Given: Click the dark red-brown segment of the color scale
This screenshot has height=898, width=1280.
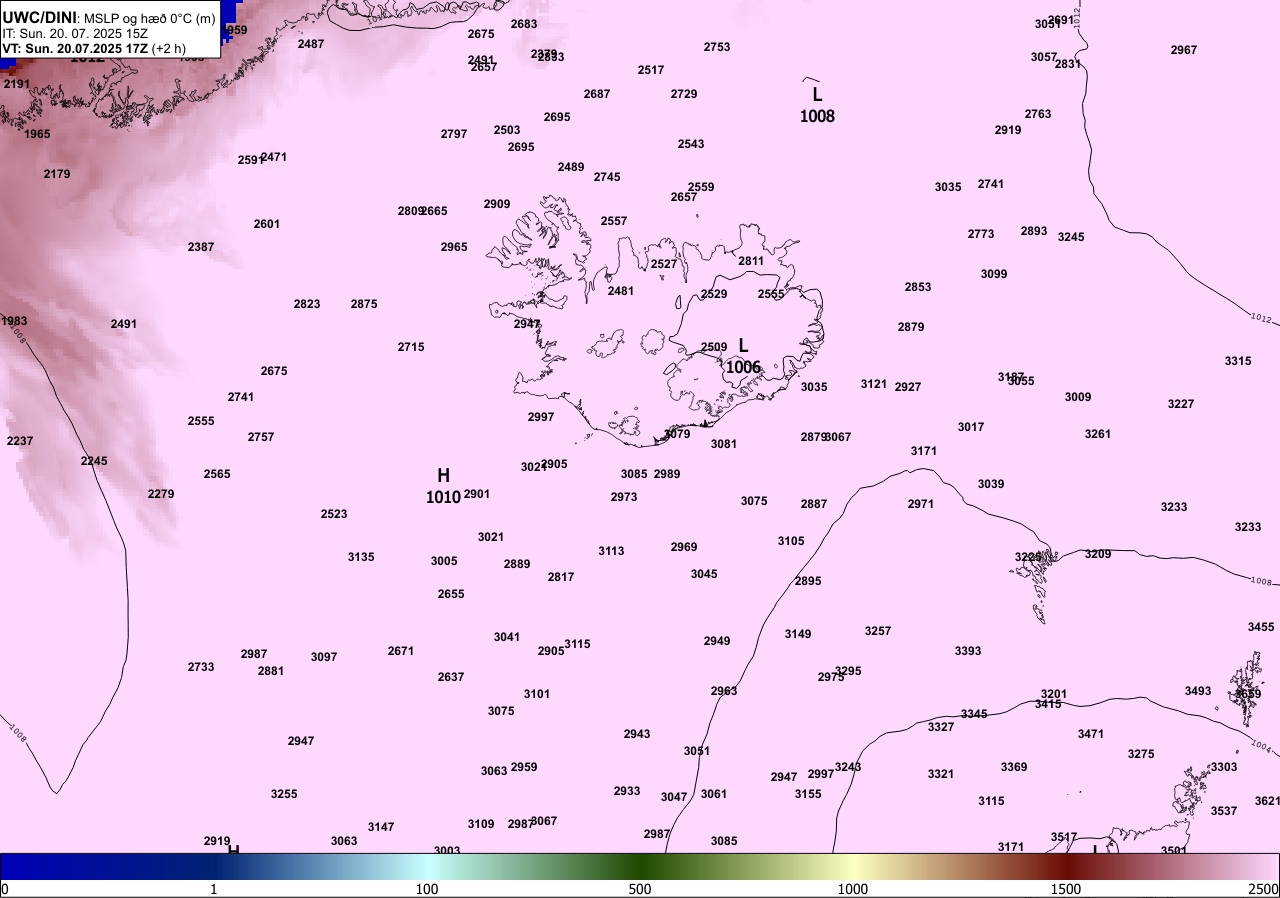Looking at the screenshot, I should [x=1066, y=866].
